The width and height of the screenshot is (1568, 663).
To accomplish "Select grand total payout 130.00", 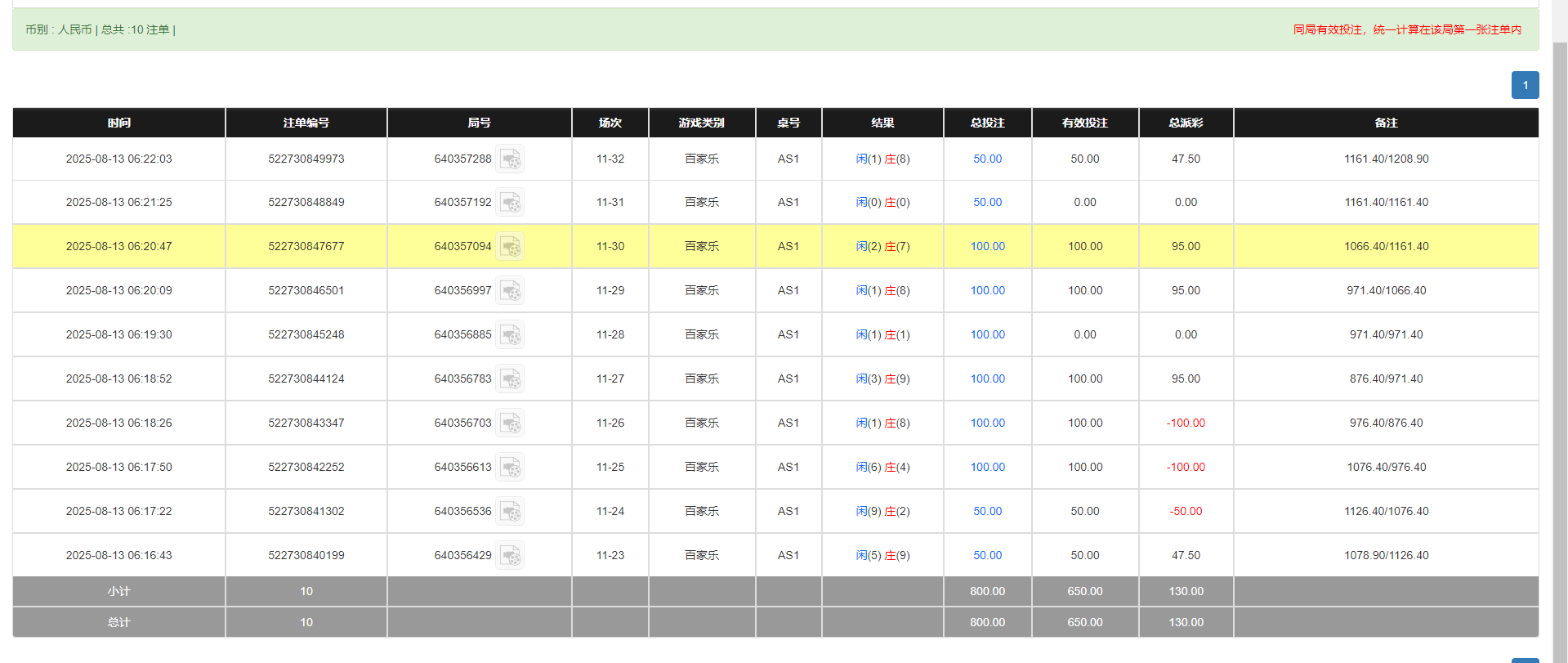I will [1186, 622].
